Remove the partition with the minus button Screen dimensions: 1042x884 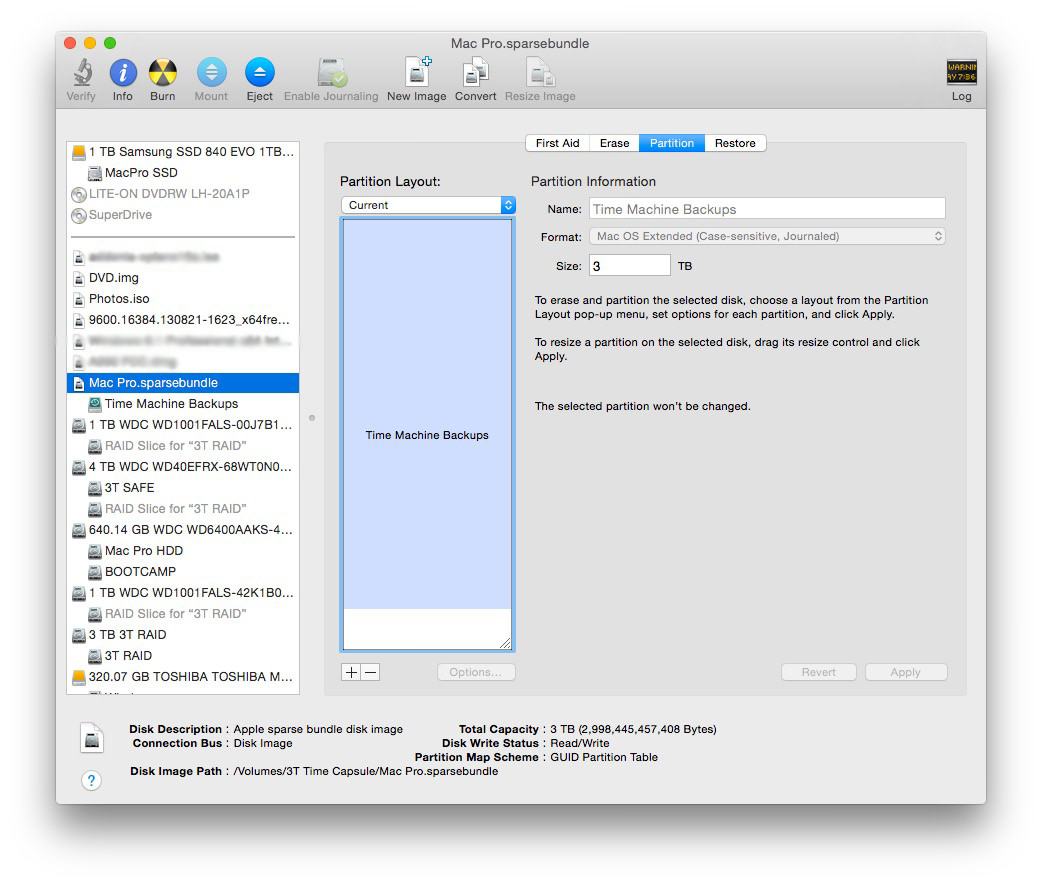tap(371, 672)
